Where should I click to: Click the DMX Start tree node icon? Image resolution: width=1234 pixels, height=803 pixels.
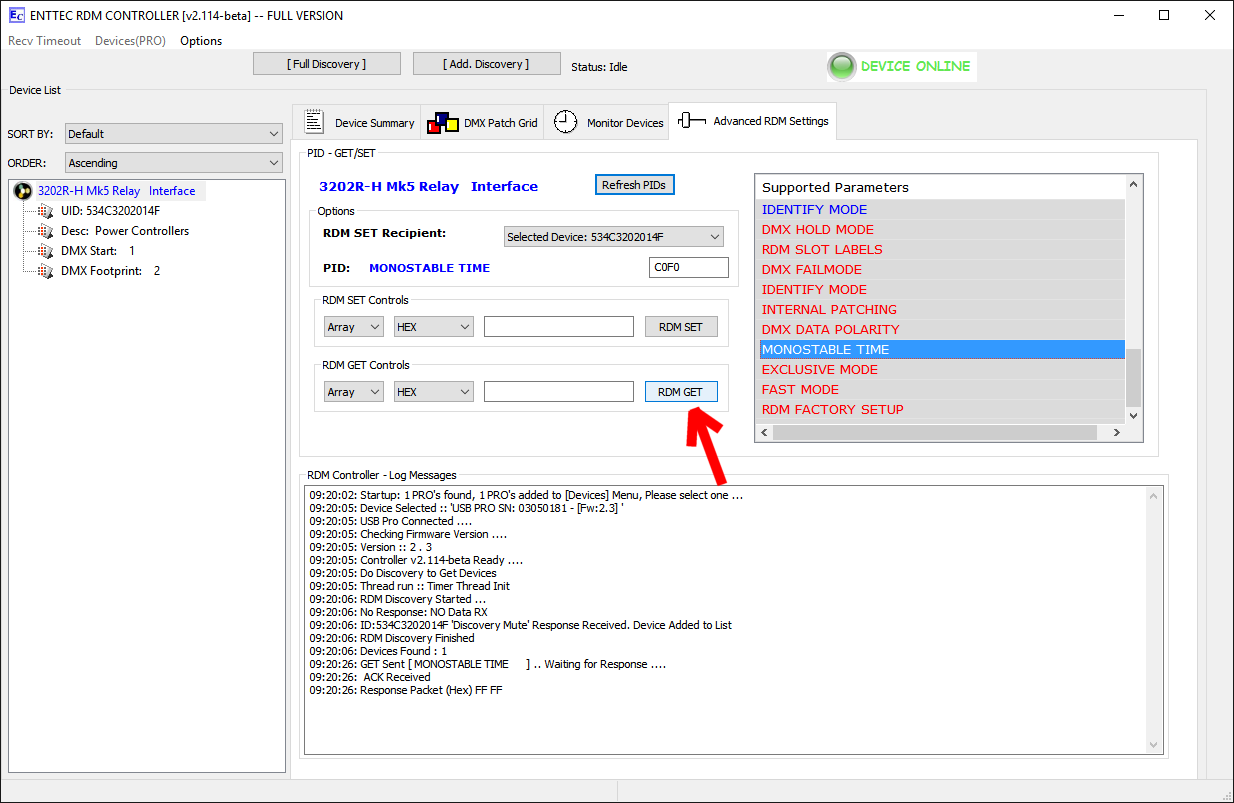point(45,251)
